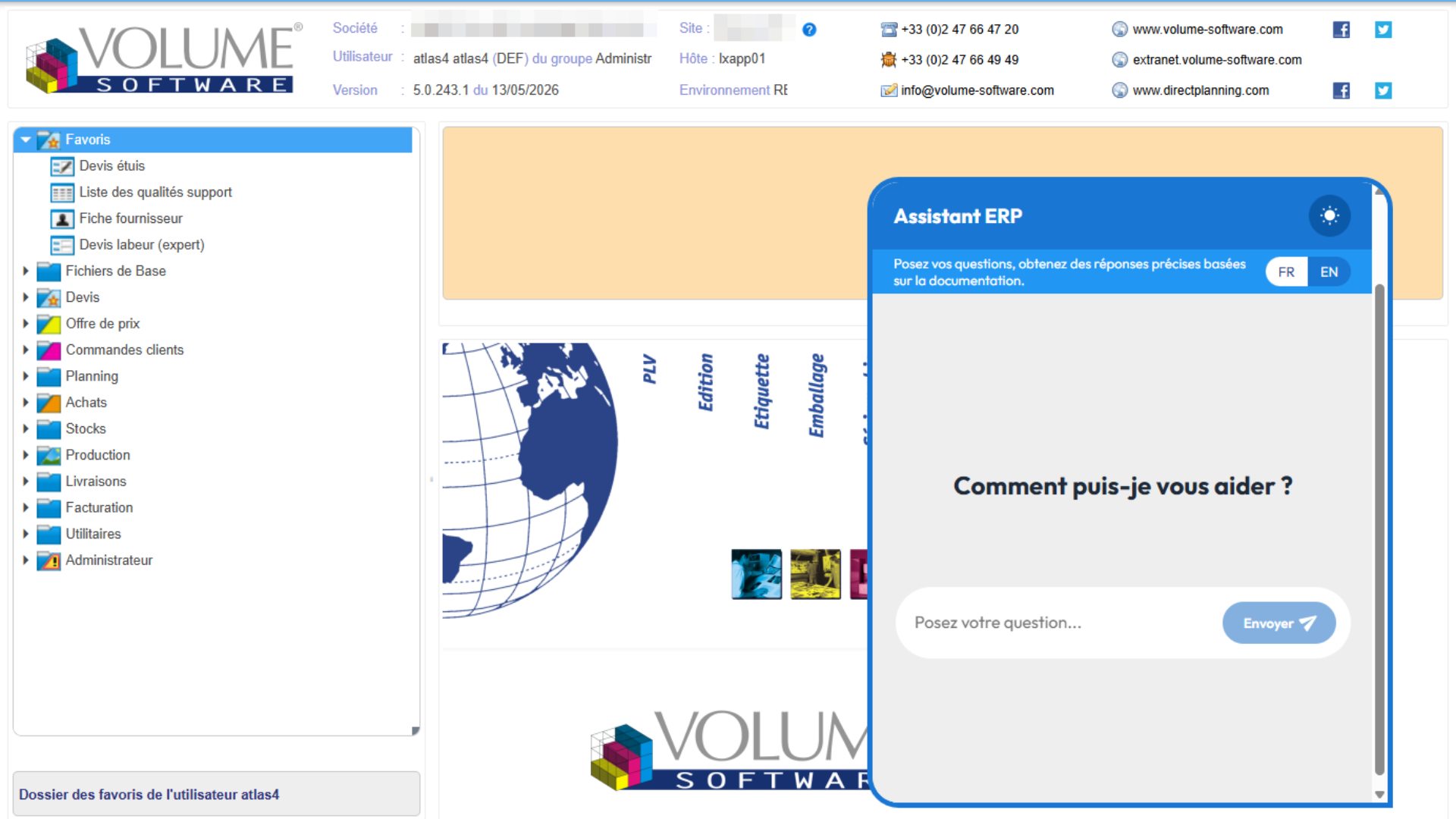Image resolution: width=1456 pixels, height=819 pixels.
Task: Open Facebook icon next to volume-software.com
Action: 1341,30
